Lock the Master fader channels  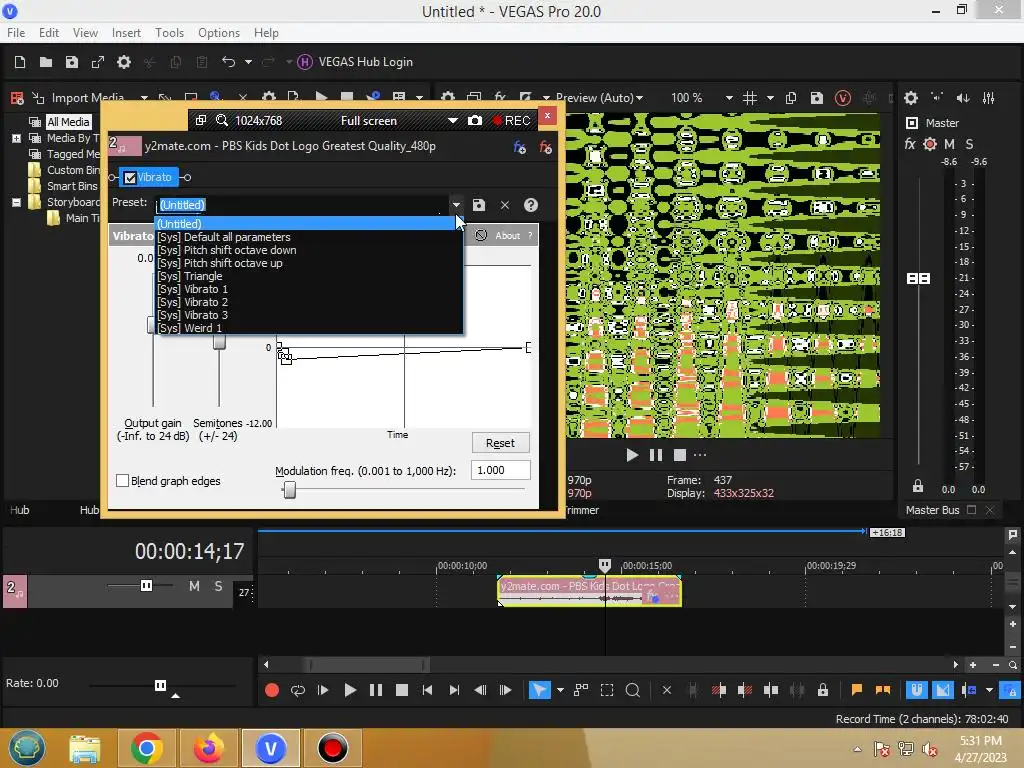[x=918, y=486]
